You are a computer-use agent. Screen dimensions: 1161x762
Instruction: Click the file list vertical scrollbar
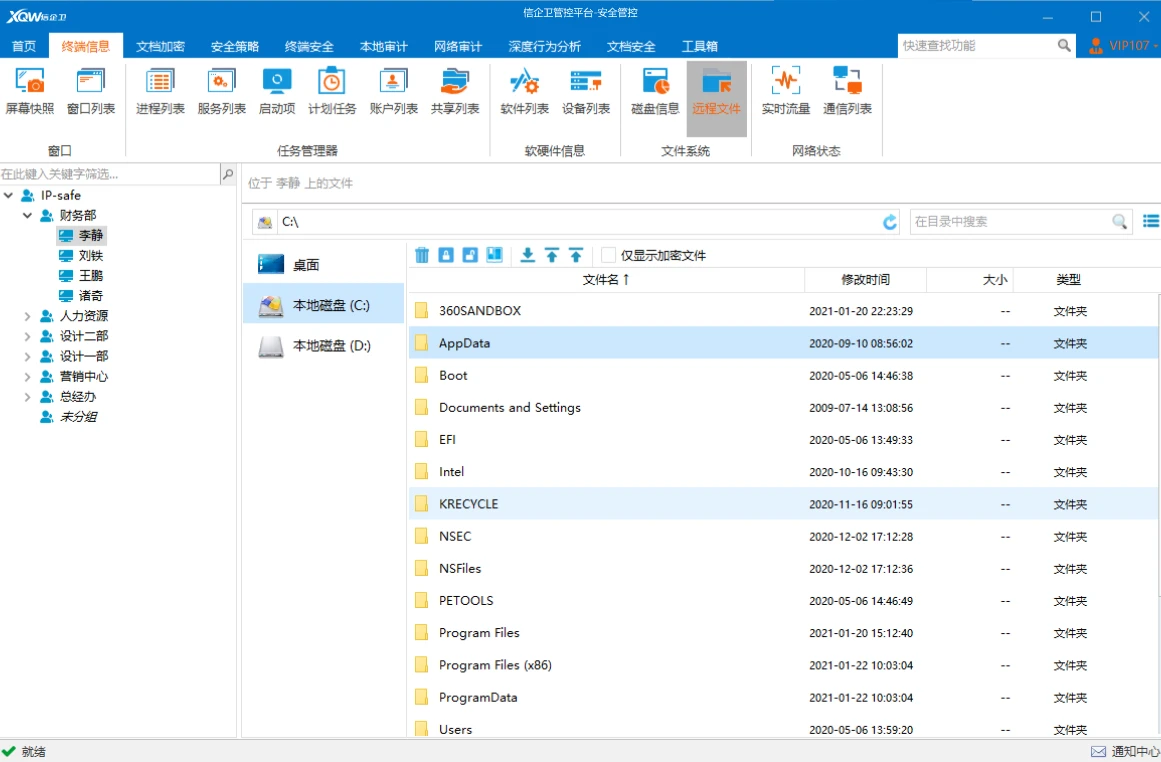click(1158, 444)
